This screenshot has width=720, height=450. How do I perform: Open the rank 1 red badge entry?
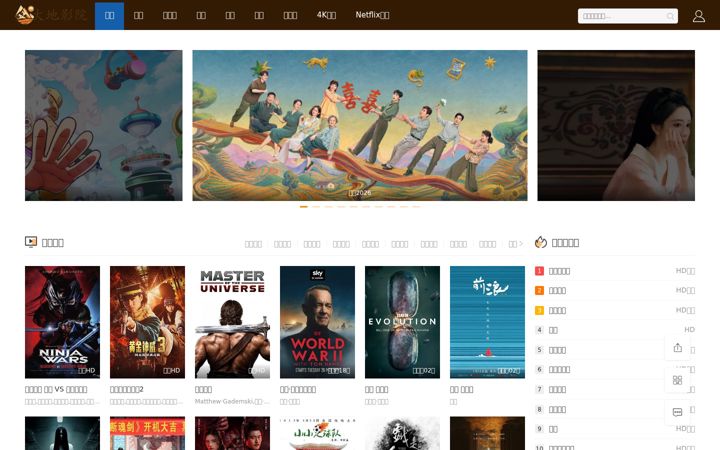tap(615, 271)
